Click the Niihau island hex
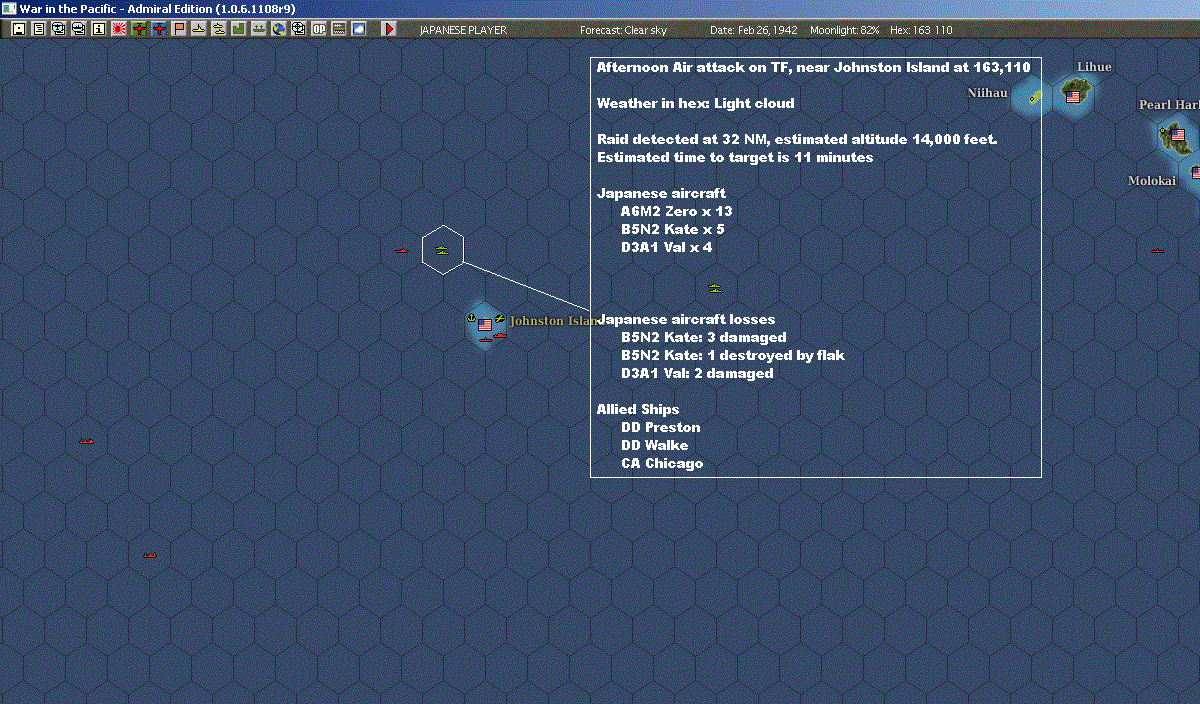Viewport: 1200px width, 704px height. (1034, 97)
